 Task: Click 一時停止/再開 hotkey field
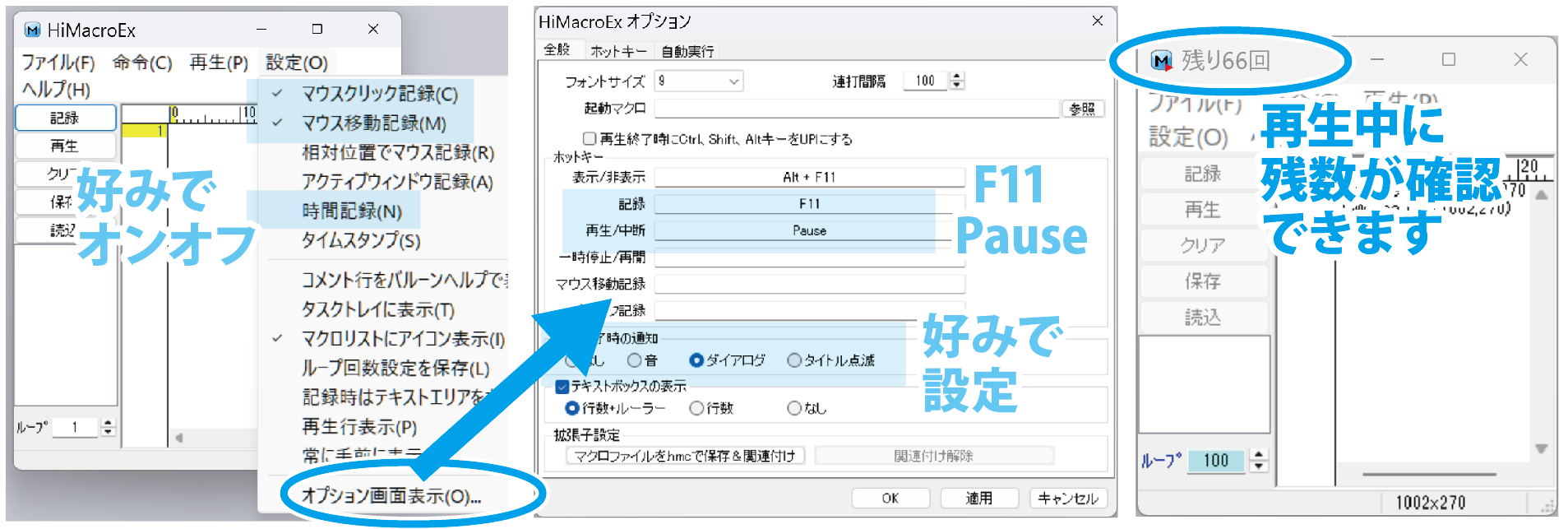click(809, 258)
